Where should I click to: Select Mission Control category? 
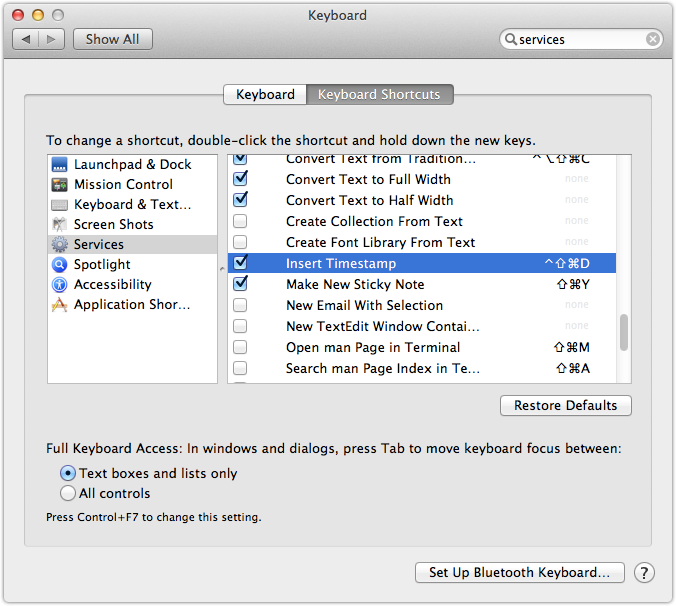[132, 185]
